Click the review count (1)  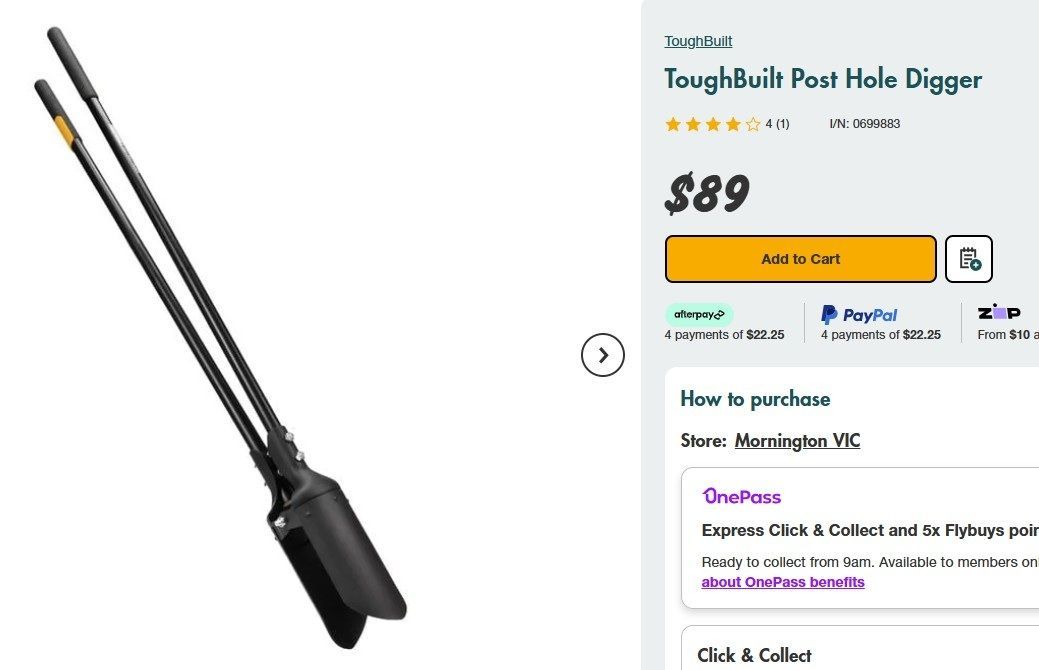tap(783, 124)
